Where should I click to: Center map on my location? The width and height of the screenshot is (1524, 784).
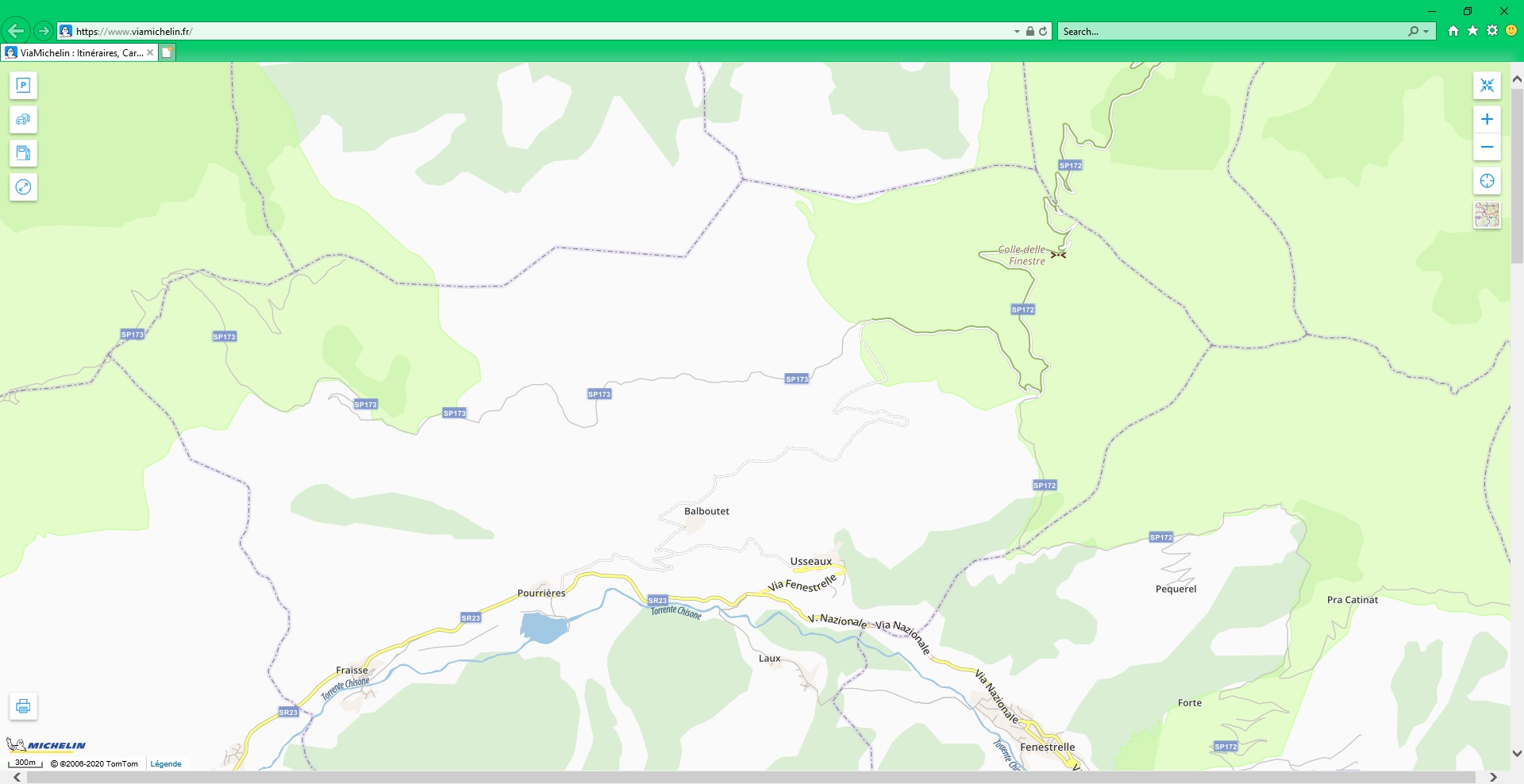click(x=1487, y=181)
